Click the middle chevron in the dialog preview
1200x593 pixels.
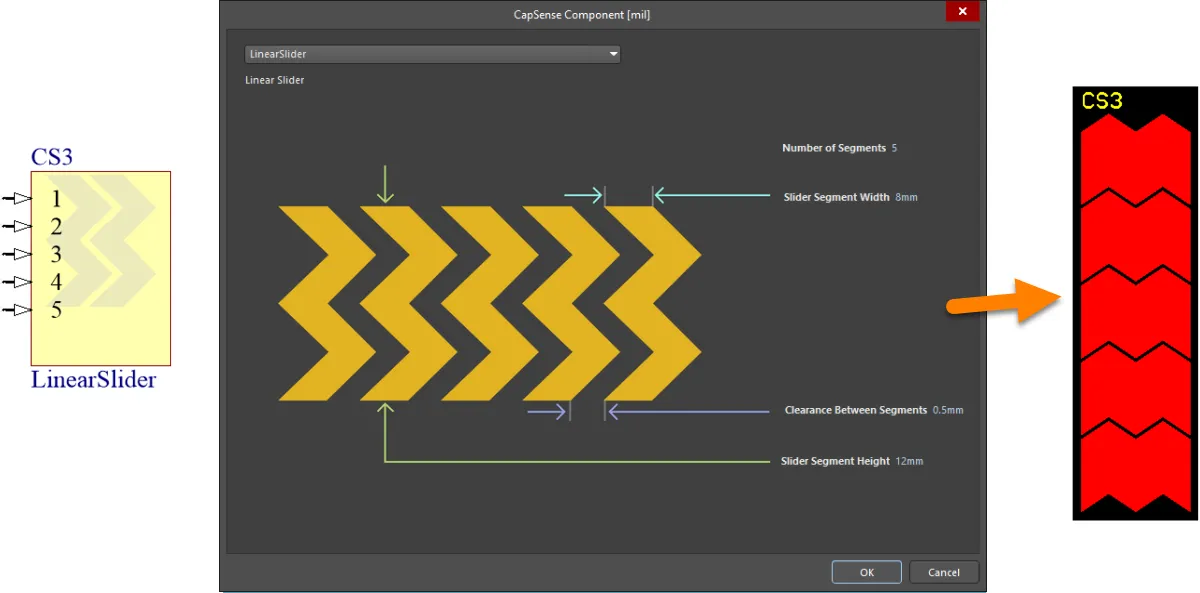(x=490, y=303)
